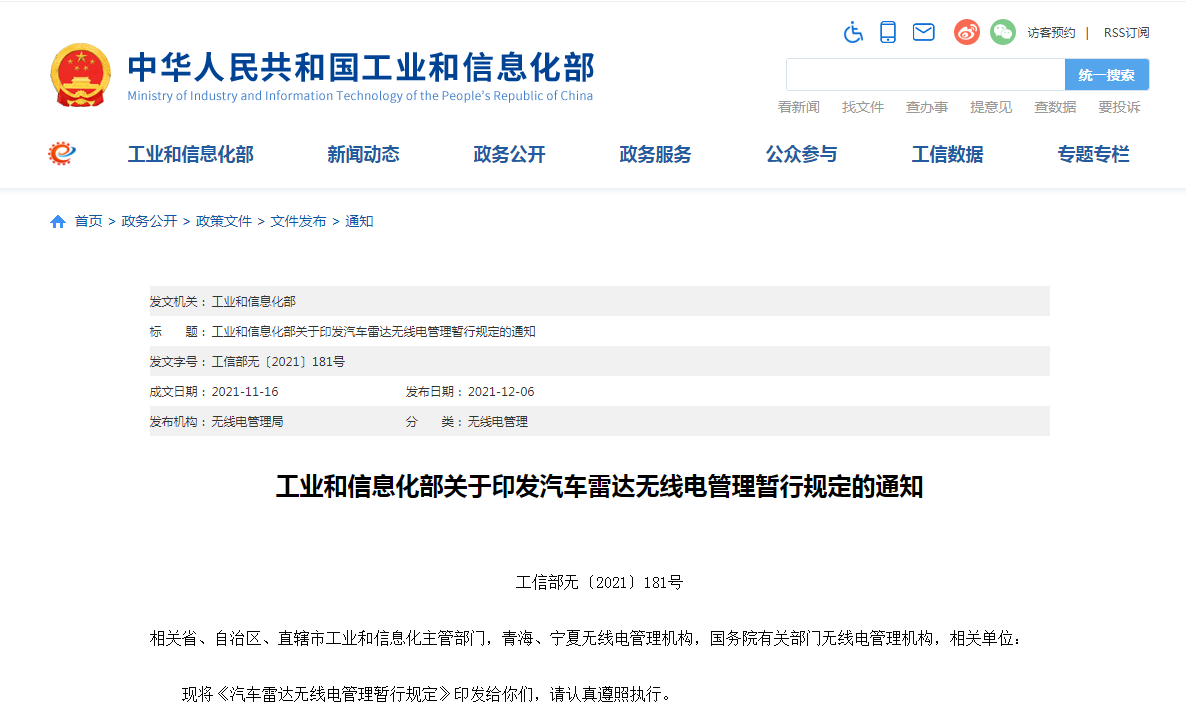Click the 标题 row in metadata table
The height and width of the screenshot is (724, 1186).
(600, 331)
